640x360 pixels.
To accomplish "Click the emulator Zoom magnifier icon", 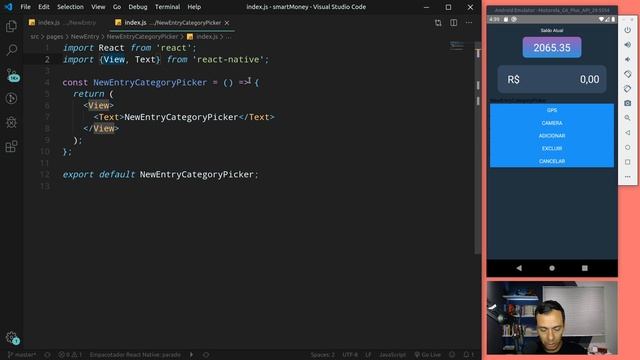I will pos(627,118).
